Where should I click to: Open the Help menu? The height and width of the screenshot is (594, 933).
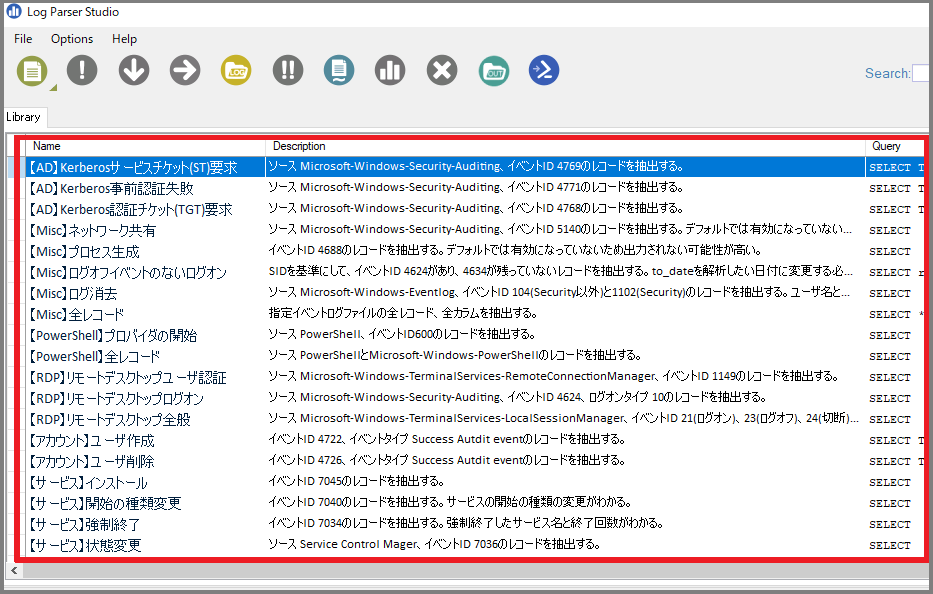(124, 39)
